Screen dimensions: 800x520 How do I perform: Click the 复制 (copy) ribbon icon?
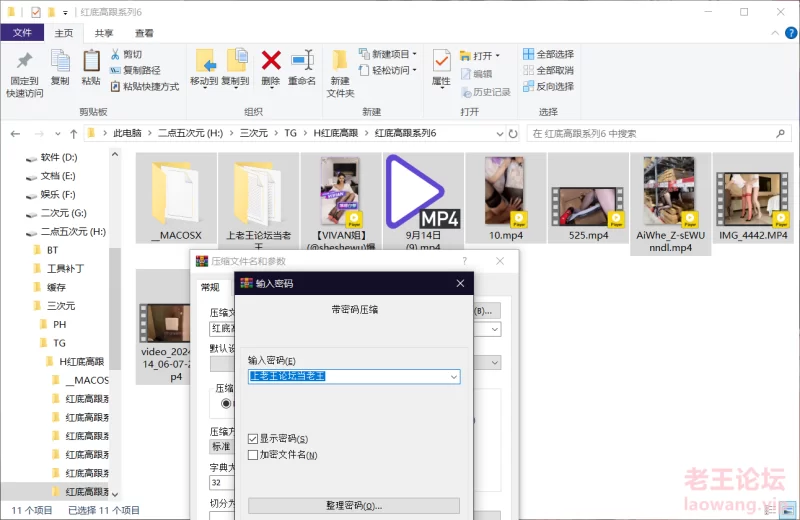60,61
